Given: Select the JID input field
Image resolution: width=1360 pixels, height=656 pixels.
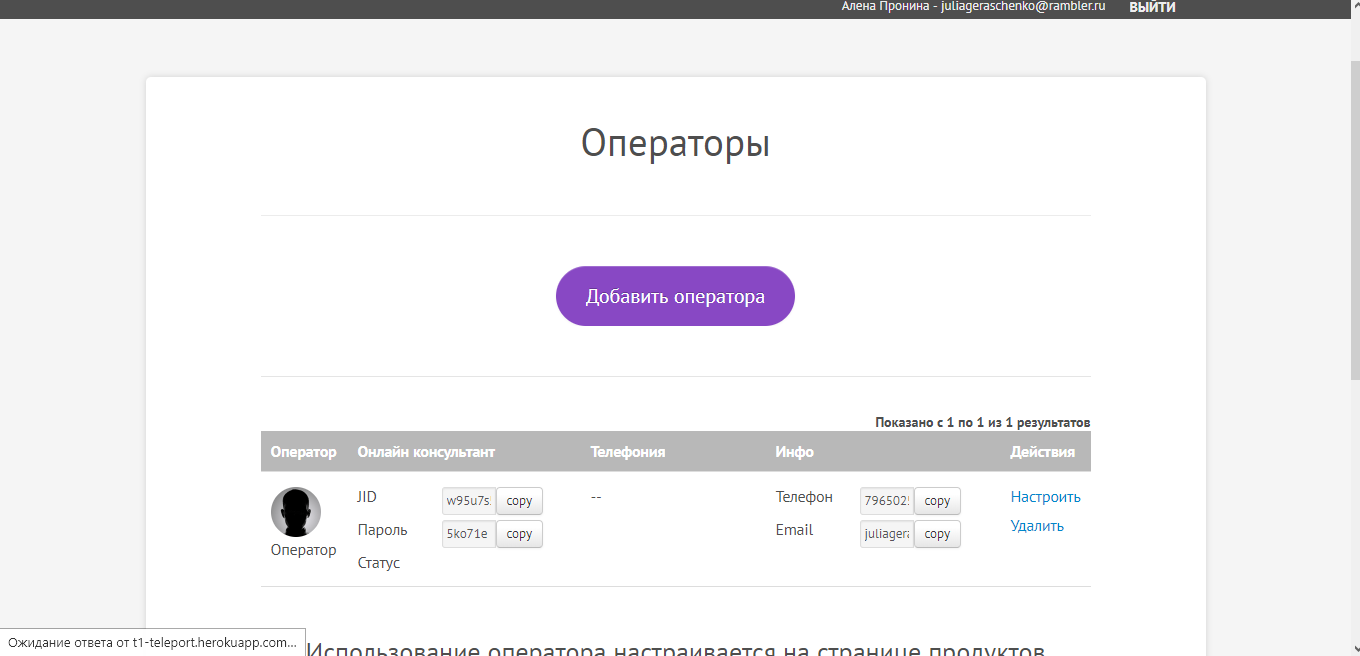Looking at the screenshot, I should pos(468,500).
